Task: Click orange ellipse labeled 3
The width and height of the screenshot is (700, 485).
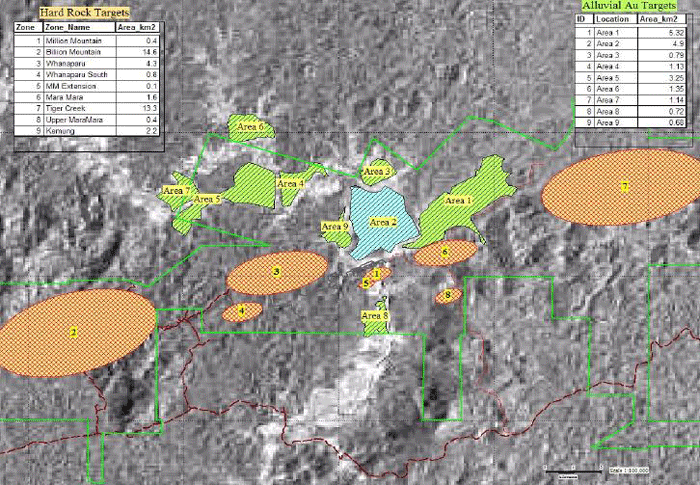Action: [x=277, y=271]
